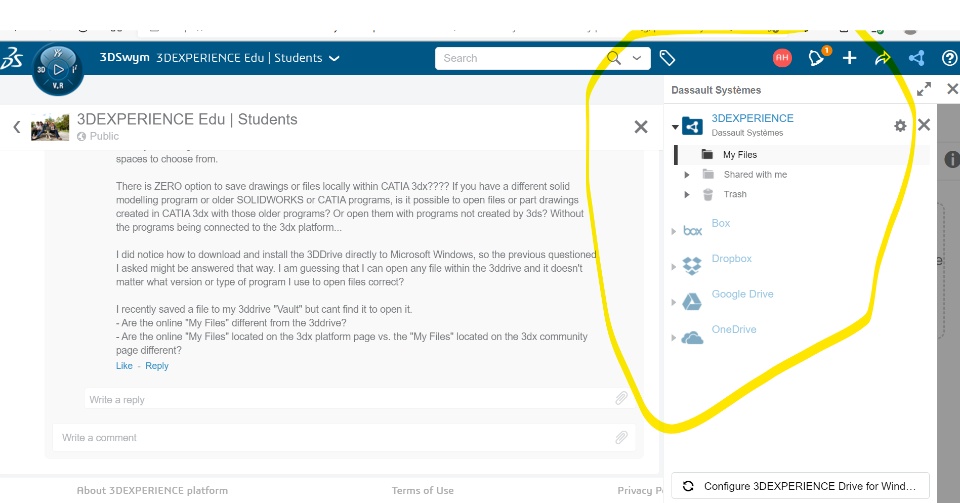960x503 pixels.
Task: Open the 3DEXPERIENCE Edu Students dropdown
Action: click(x=334, y=58)
